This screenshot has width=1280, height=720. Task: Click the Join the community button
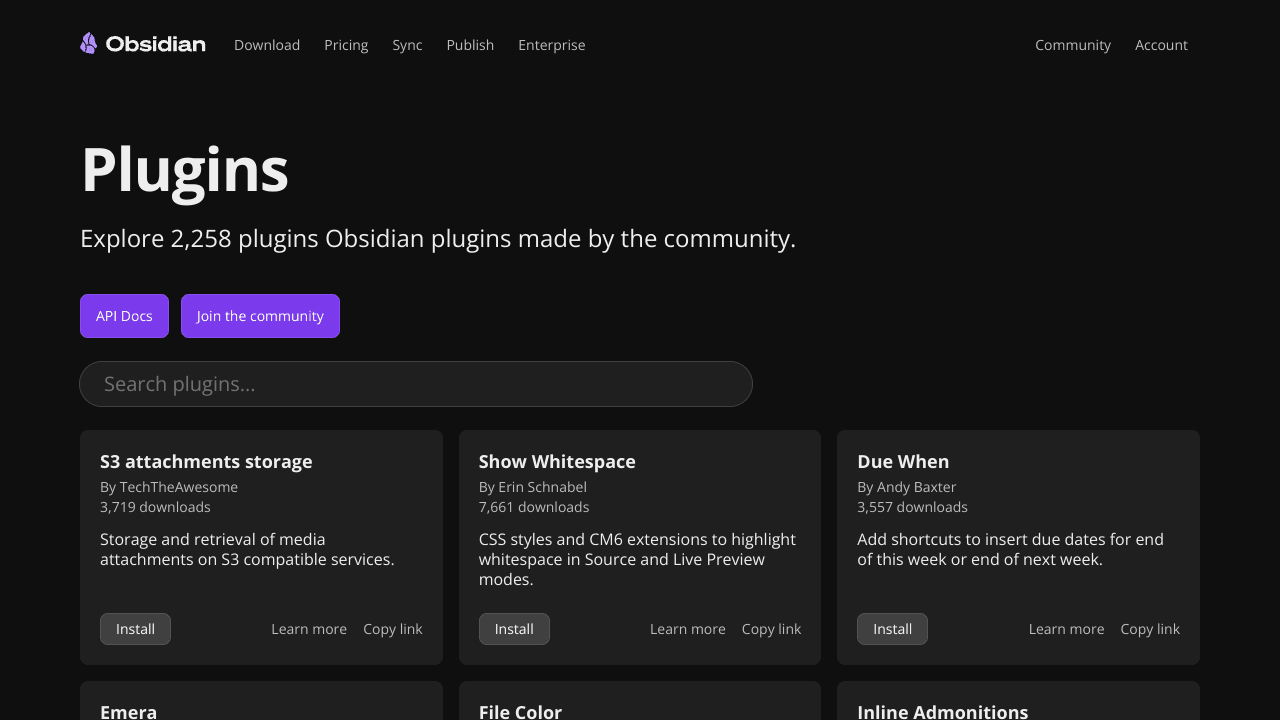pos(260,316)
